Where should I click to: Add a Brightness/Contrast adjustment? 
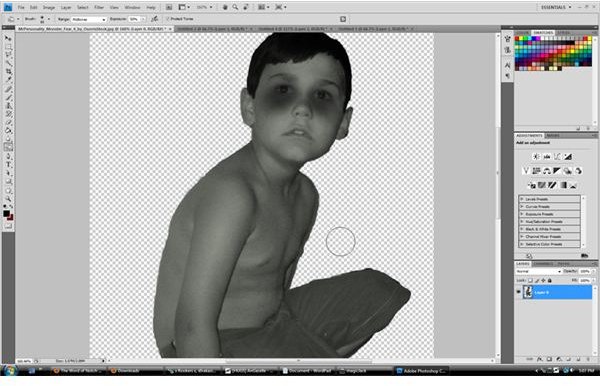click(536, 156)
